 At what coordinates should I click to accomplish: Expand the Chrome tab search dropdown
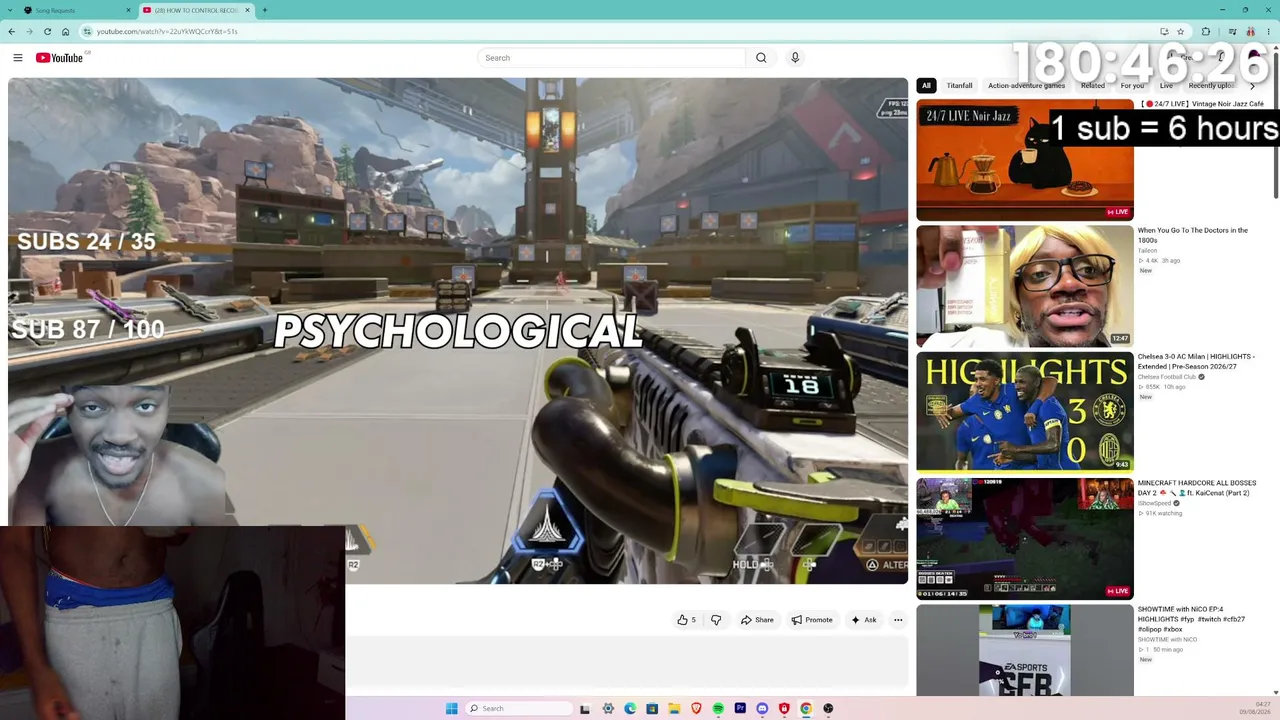point(9,10)
